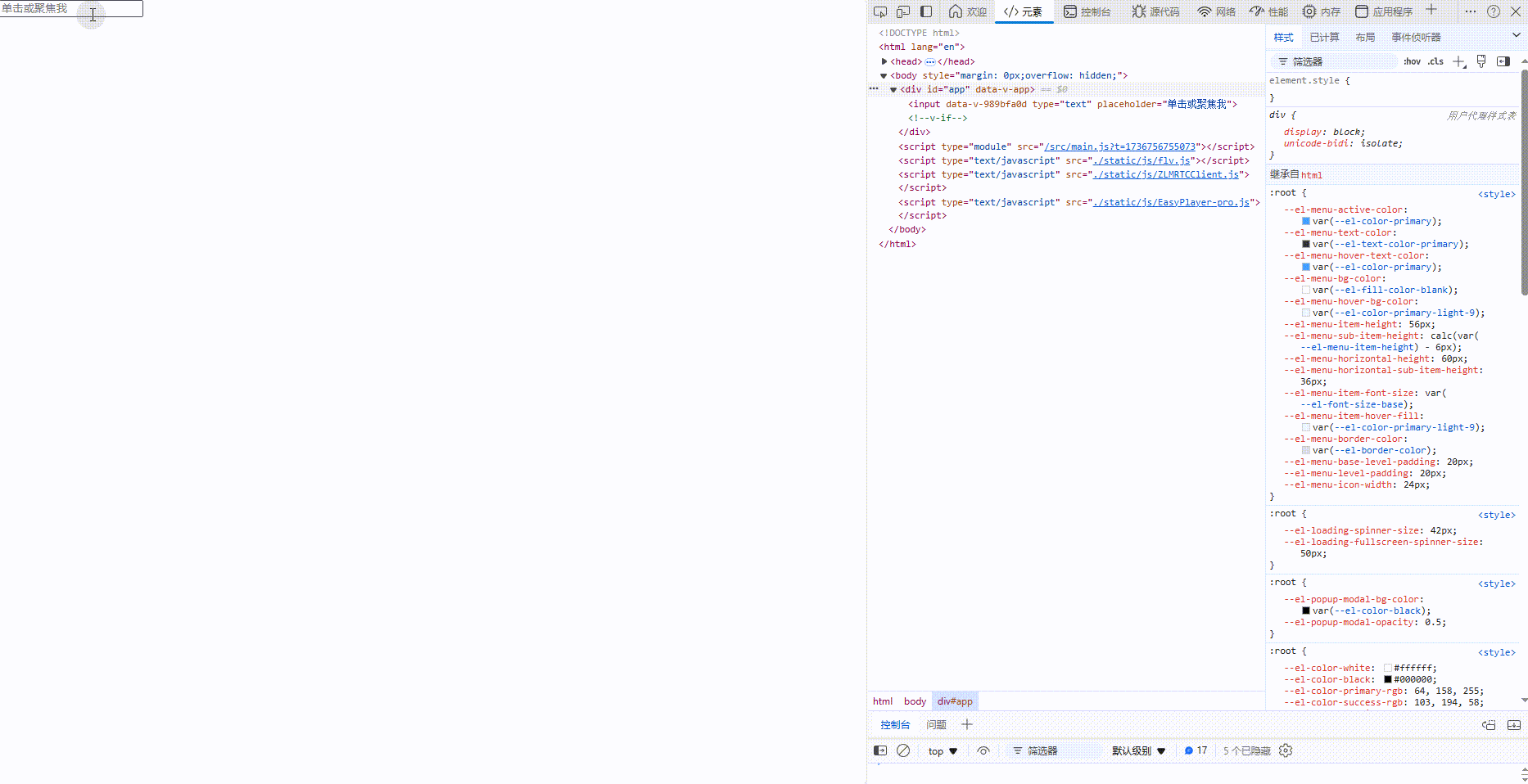Switch to the 源代码 sources tab
Screen dimensions: 1528x784
pyautogui.click(x=1156, y=11)
